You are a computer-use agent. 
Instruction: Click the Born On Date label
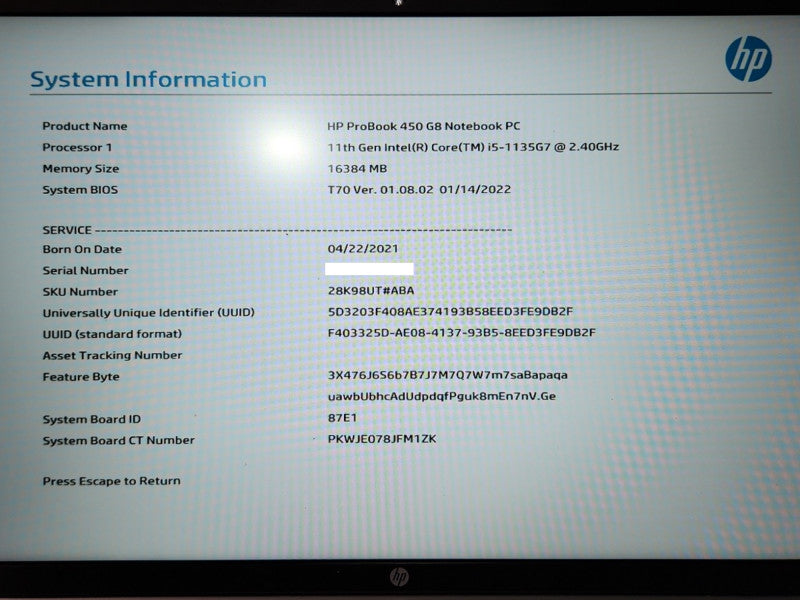point(82,249)
